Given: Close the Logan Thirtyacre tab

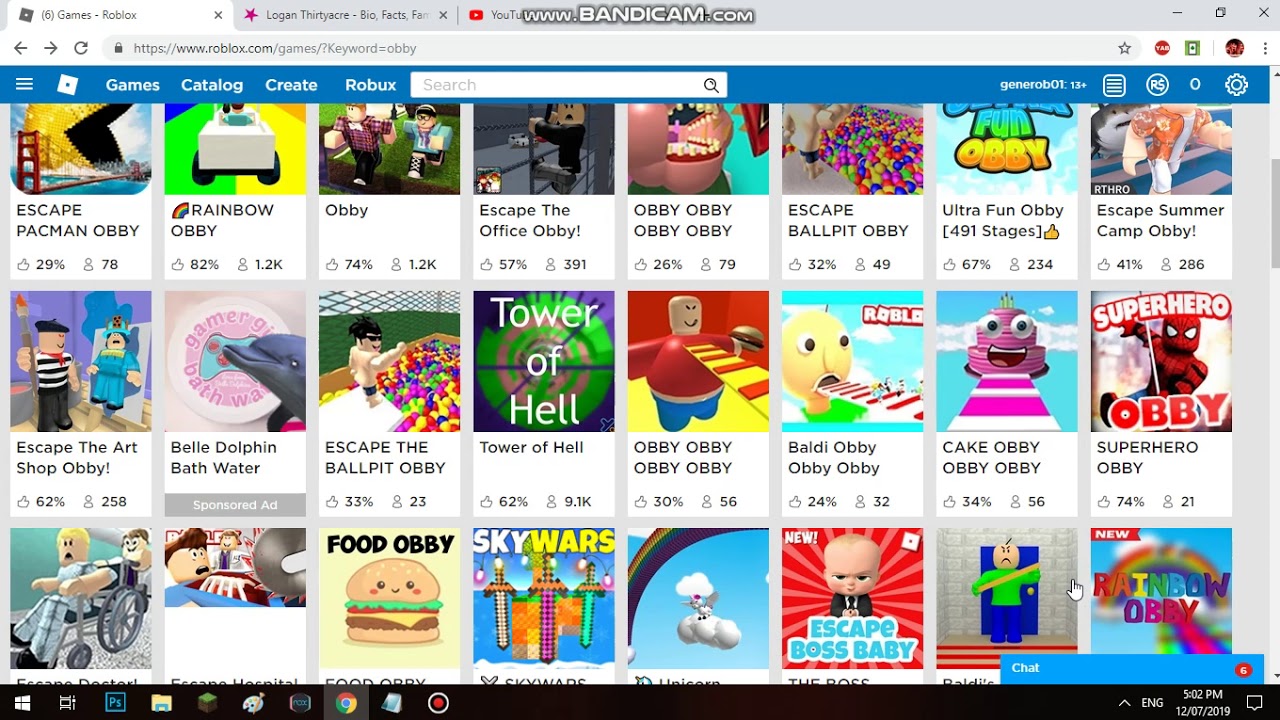Looking at the screenshot, I should pos(443,15).
